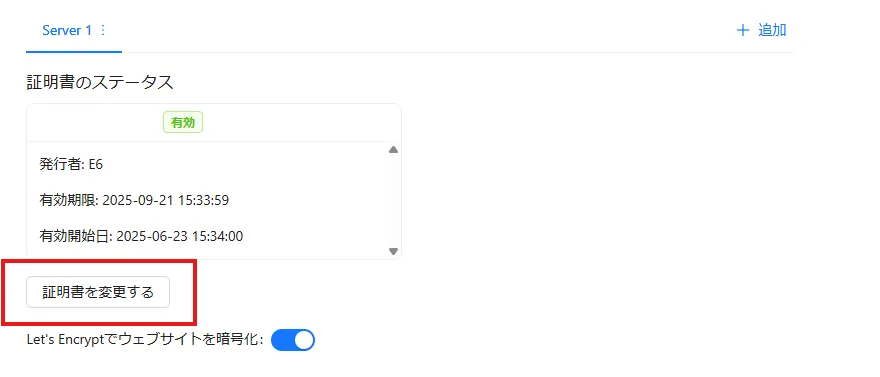The image size is (880, 377).
Task: Click the certificate card header around 有効 badge
Action: pos(214,123)
